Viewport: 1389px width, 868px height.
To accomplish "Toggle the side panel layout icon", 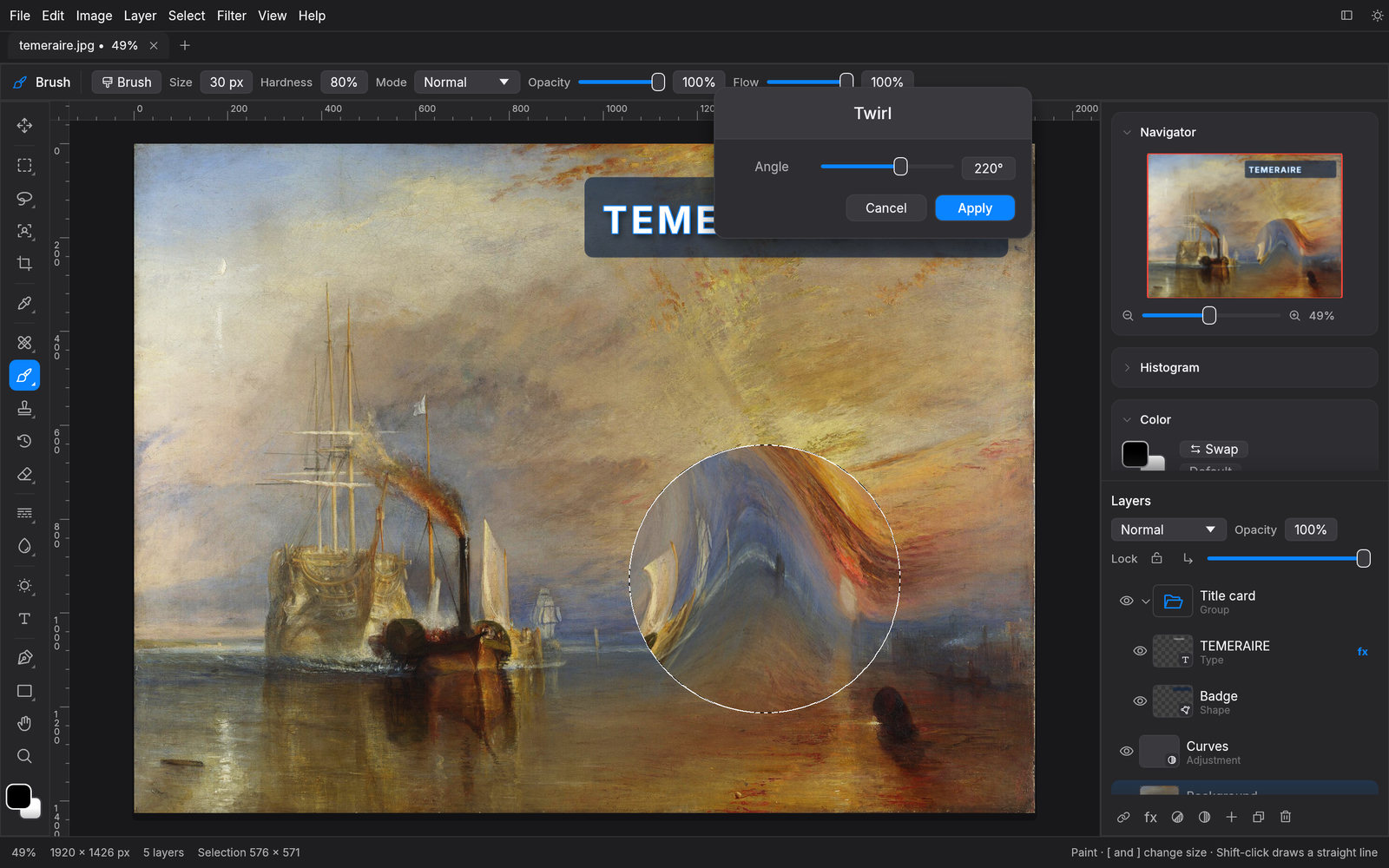I will (1346, 16).
